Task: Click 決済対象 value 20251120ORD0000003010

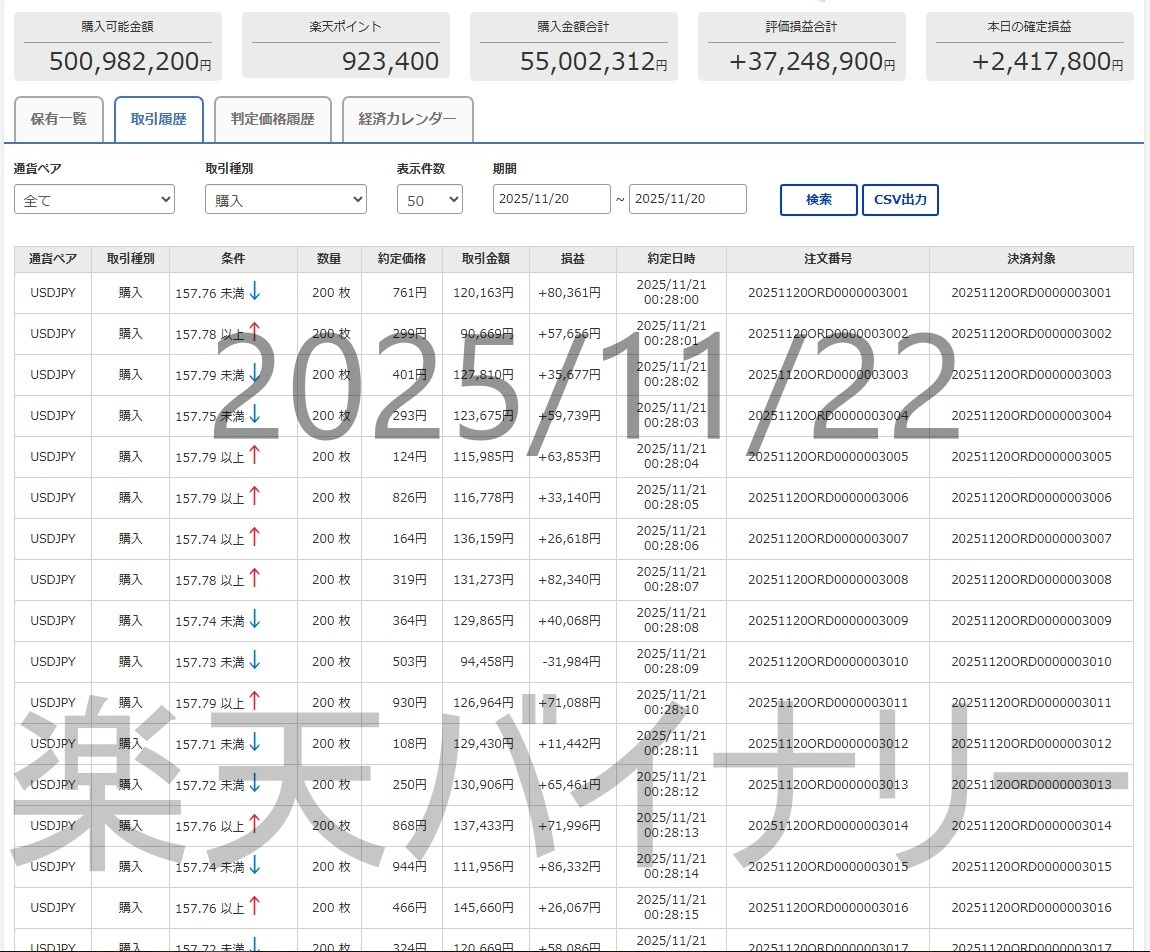Action: [1031, 662]
